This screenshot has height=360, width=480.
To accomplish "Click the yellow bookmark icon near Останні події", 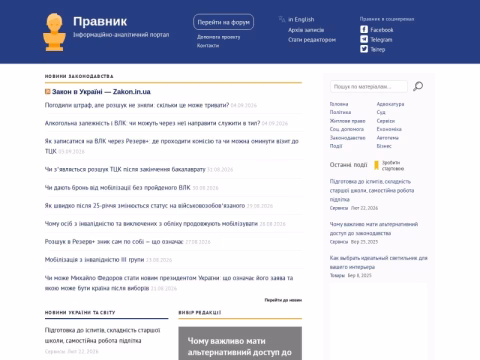I will tap(376, 165).
